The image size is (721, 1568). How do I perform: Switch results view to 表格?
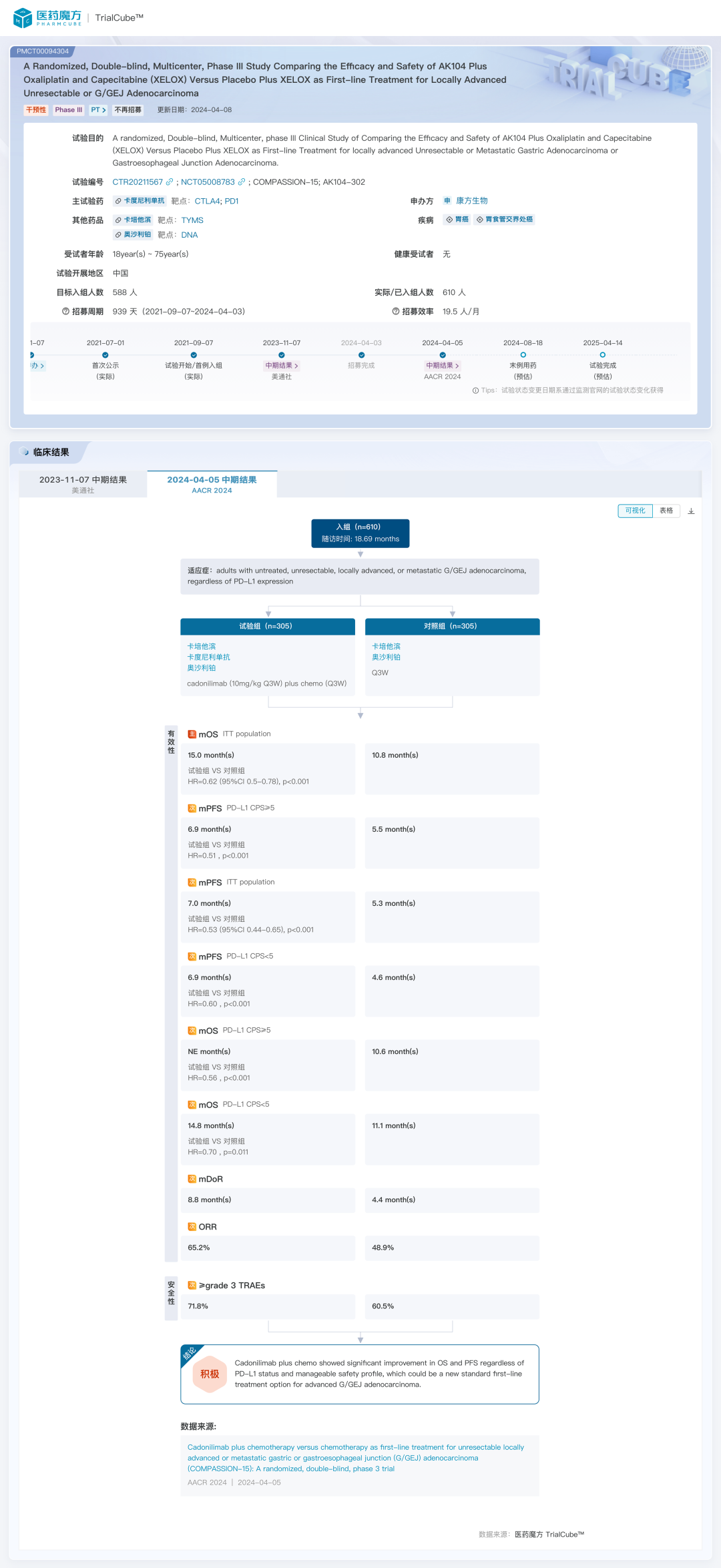666,511
